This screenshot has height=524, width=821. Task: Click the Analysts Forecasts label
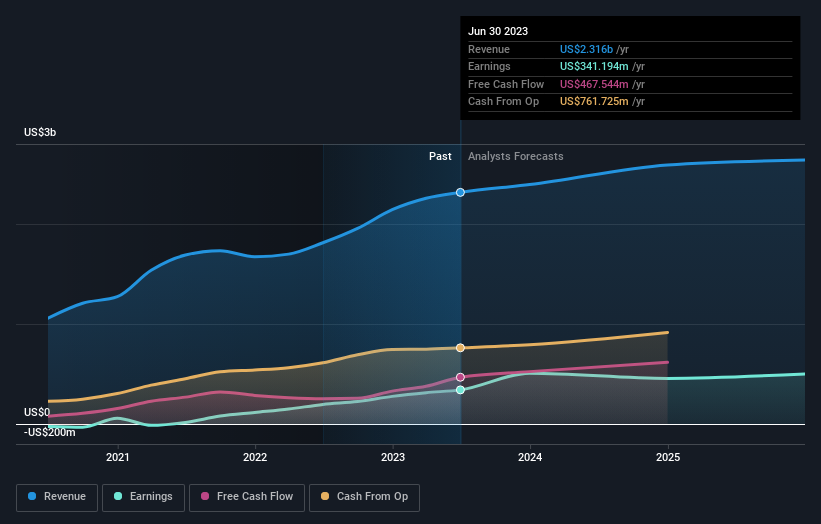pyautogui.click(x=516, y=156)
